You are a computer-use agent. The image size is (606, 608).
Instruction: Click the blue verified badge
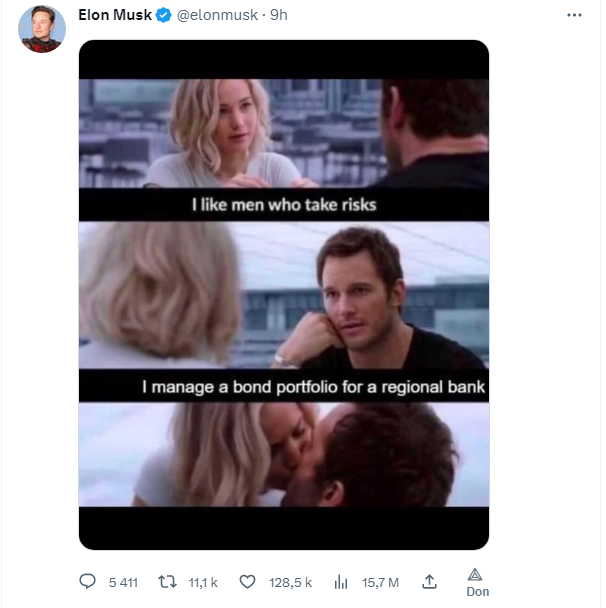click(165, 17)
